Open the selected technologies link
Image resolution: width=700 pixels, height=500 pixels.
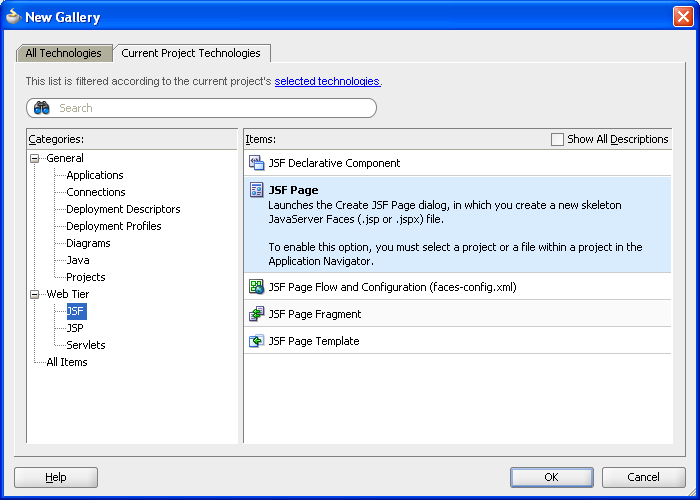327,81
